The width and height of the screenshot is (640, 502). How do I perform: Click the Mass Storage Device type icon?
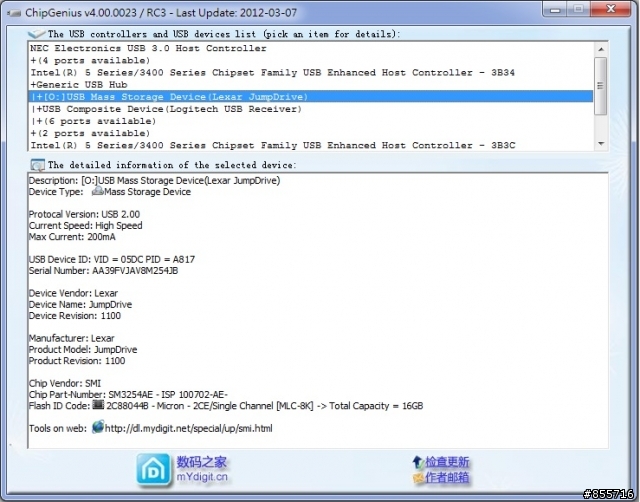98,191
